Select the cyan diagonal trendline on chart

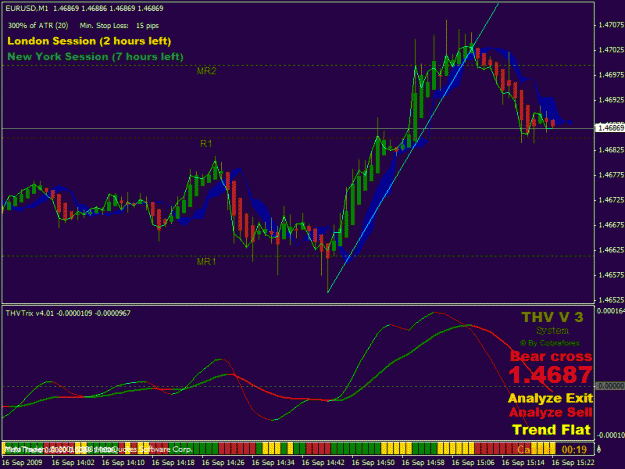coord(413,148)
